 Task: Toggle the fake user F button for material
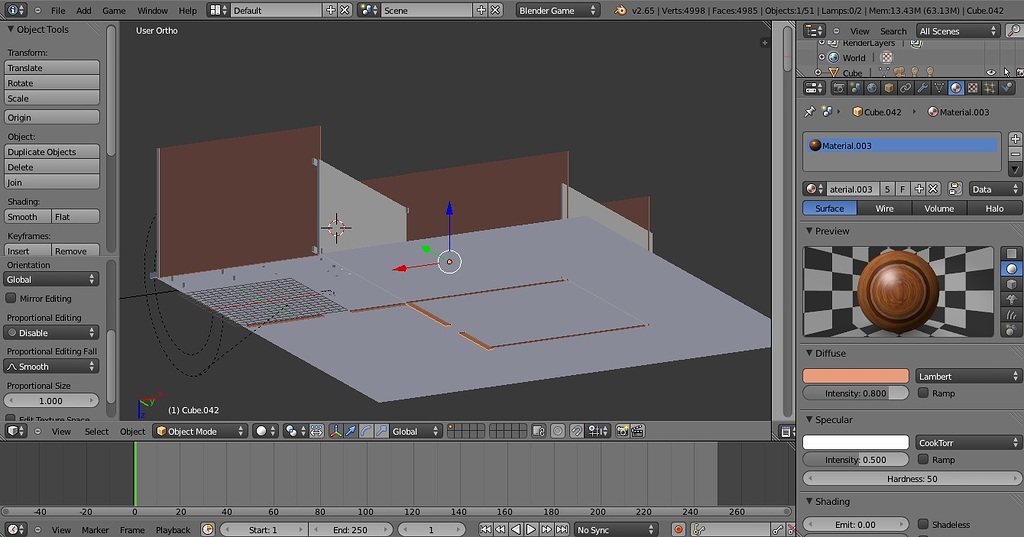(903, 189)
